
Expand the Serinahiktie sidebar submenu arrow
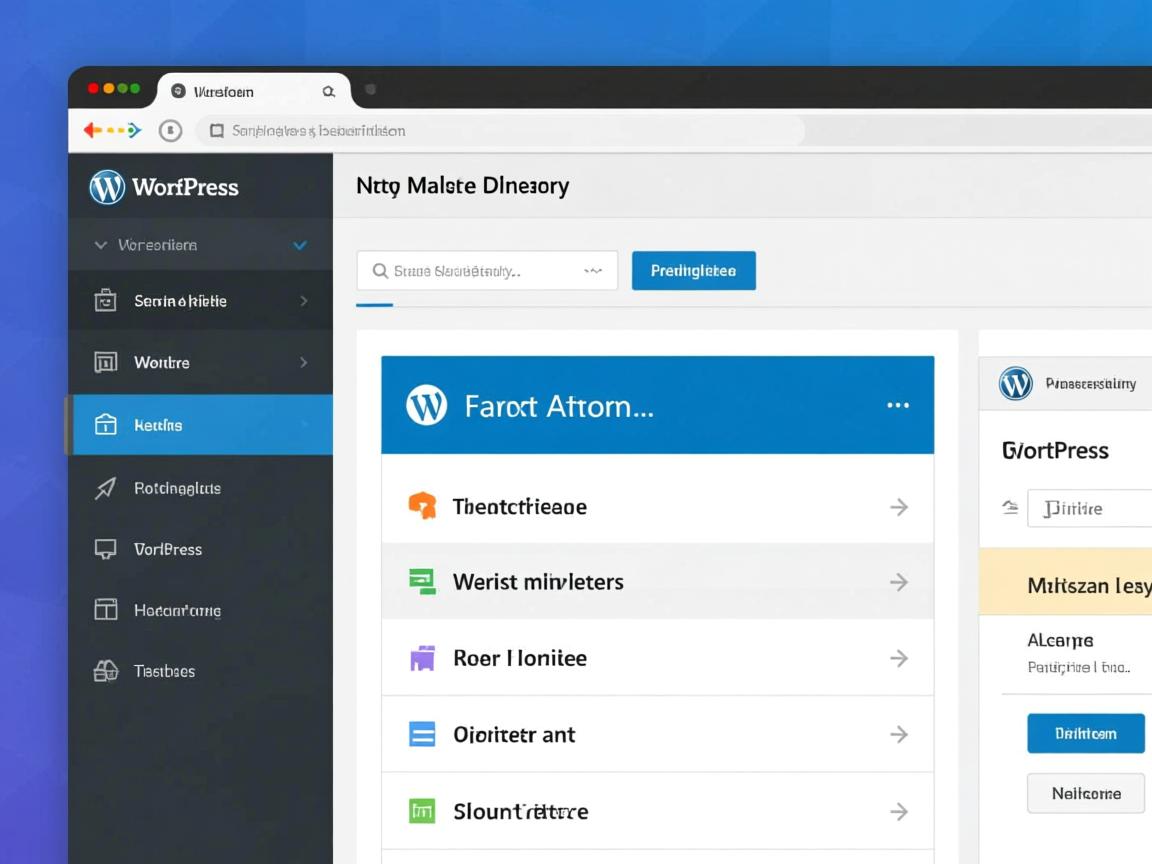point(304,301)
